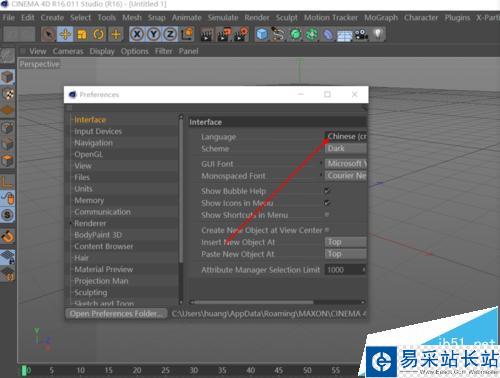Toggle Show Bubble Help checkbox
The width and height of the screenshot is (500, 378).
coord(327,191)
